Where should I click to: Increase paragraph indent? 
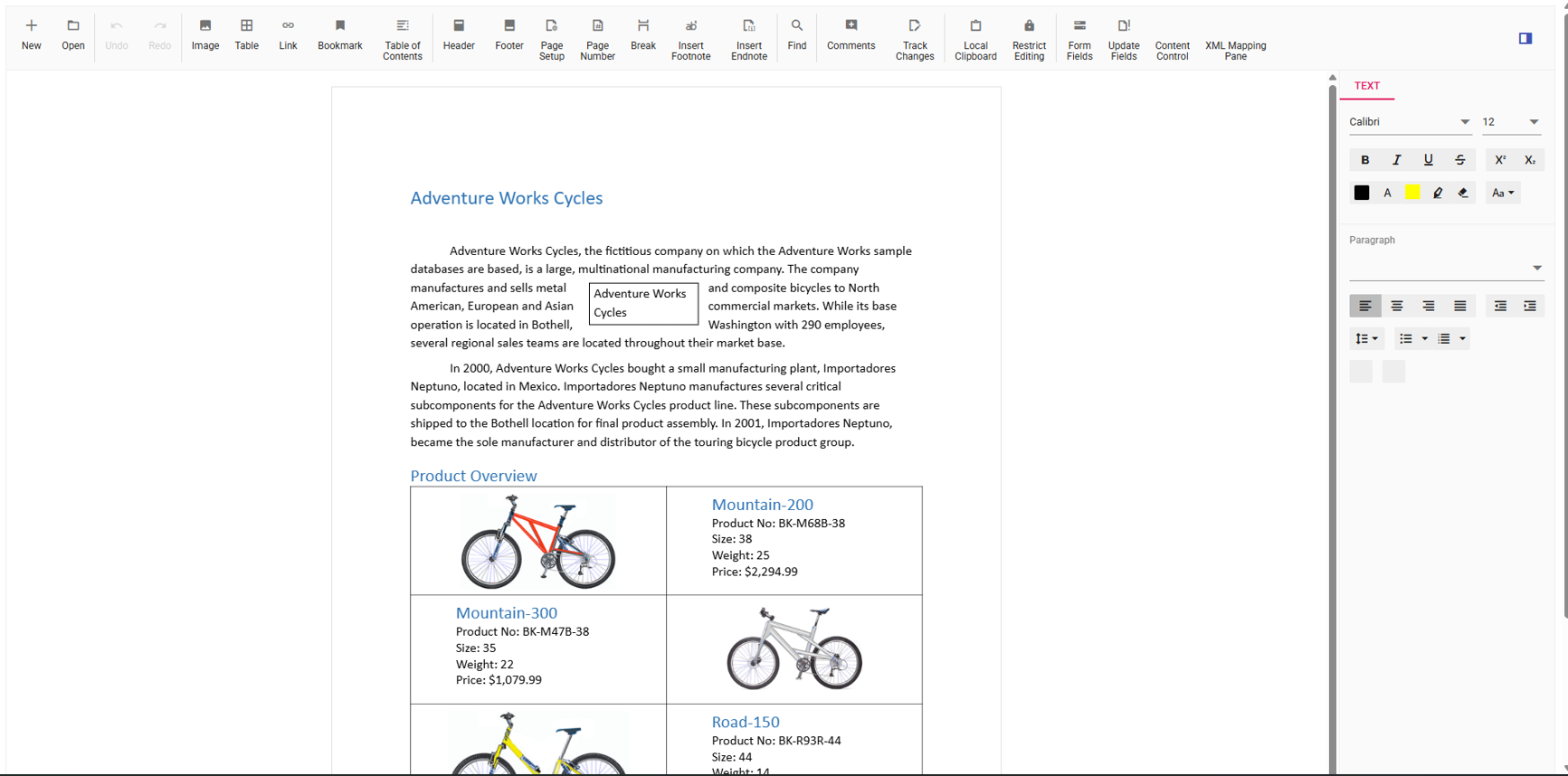[1530, 307]
